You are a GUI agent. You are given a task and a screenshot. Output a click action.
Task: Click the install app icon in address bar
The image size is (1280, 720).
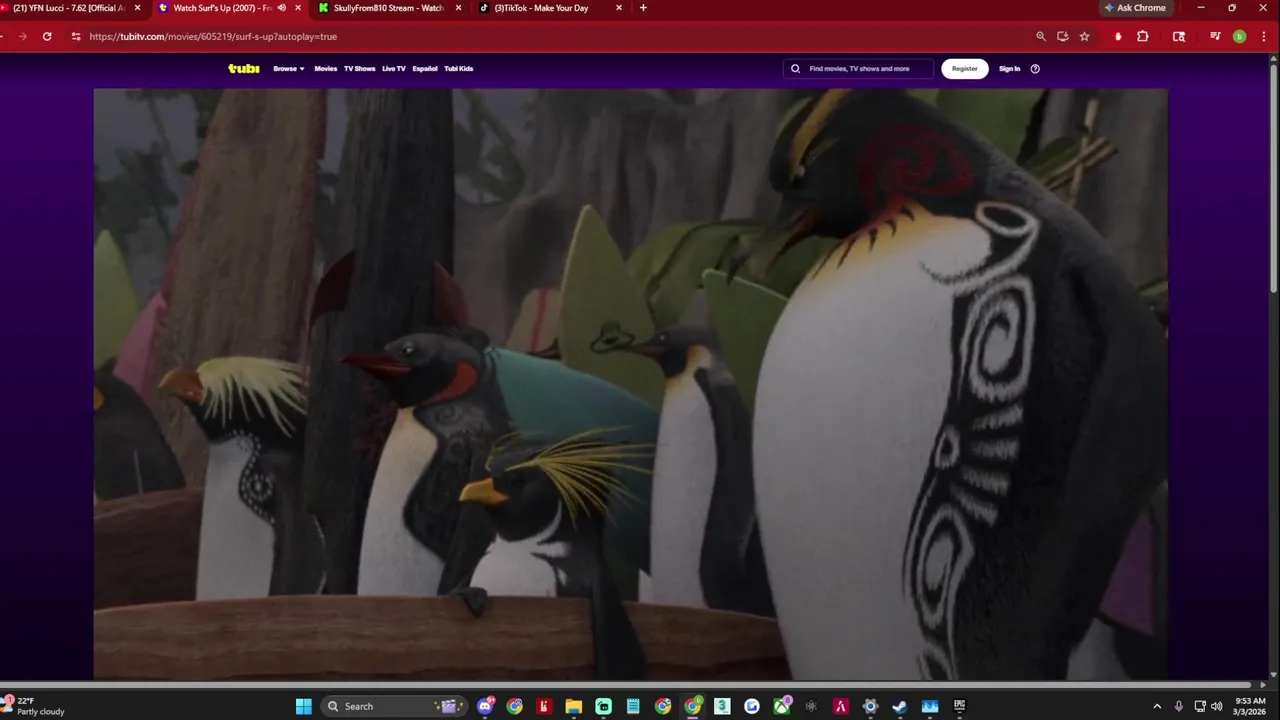[x=1063, y=36]
